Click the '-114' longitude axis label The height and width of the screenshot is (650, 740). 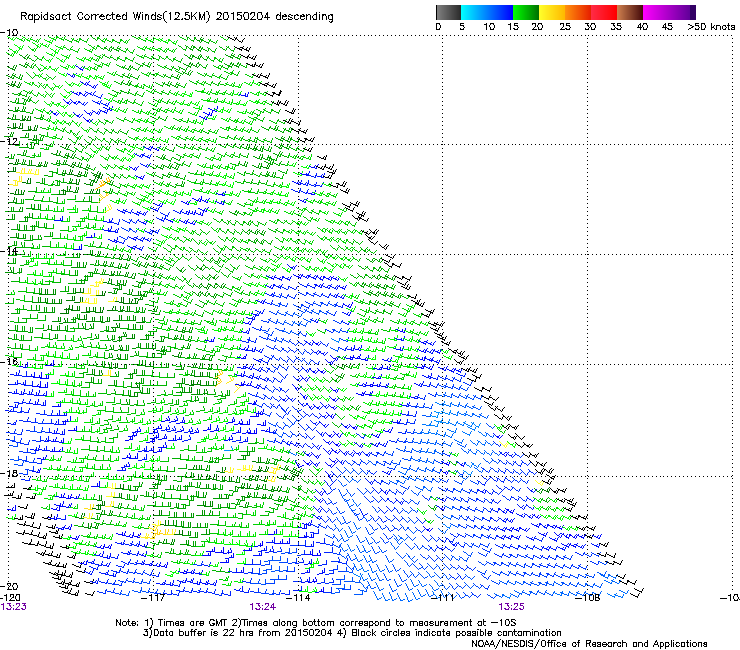tap(298, 598)
